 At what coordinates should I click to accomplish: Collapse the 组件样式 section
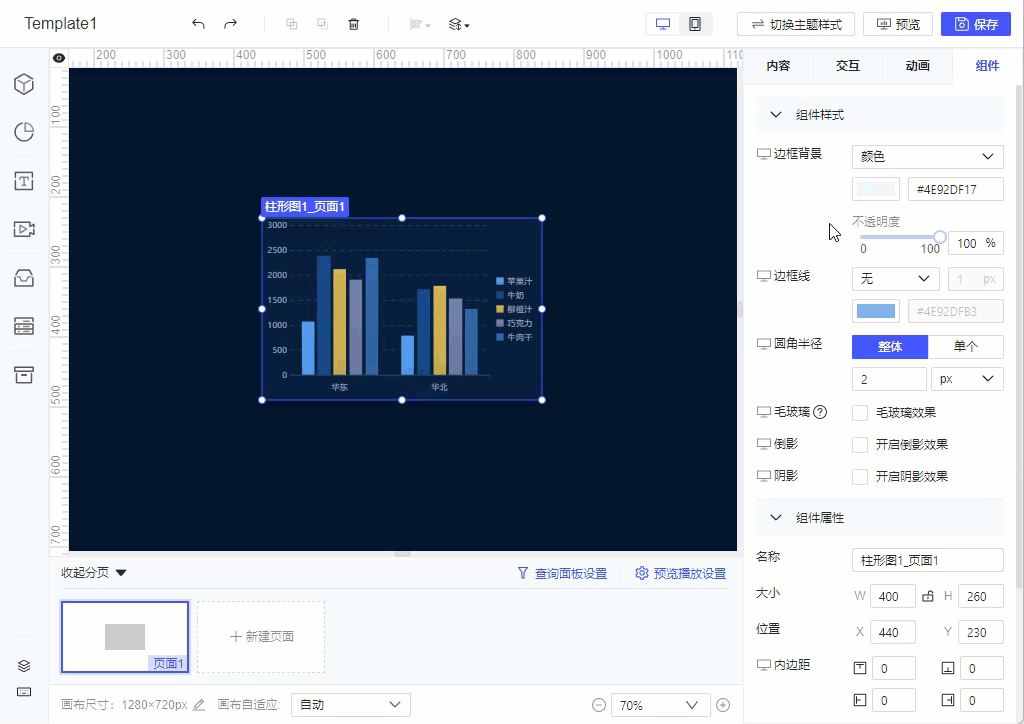point(775,114)
